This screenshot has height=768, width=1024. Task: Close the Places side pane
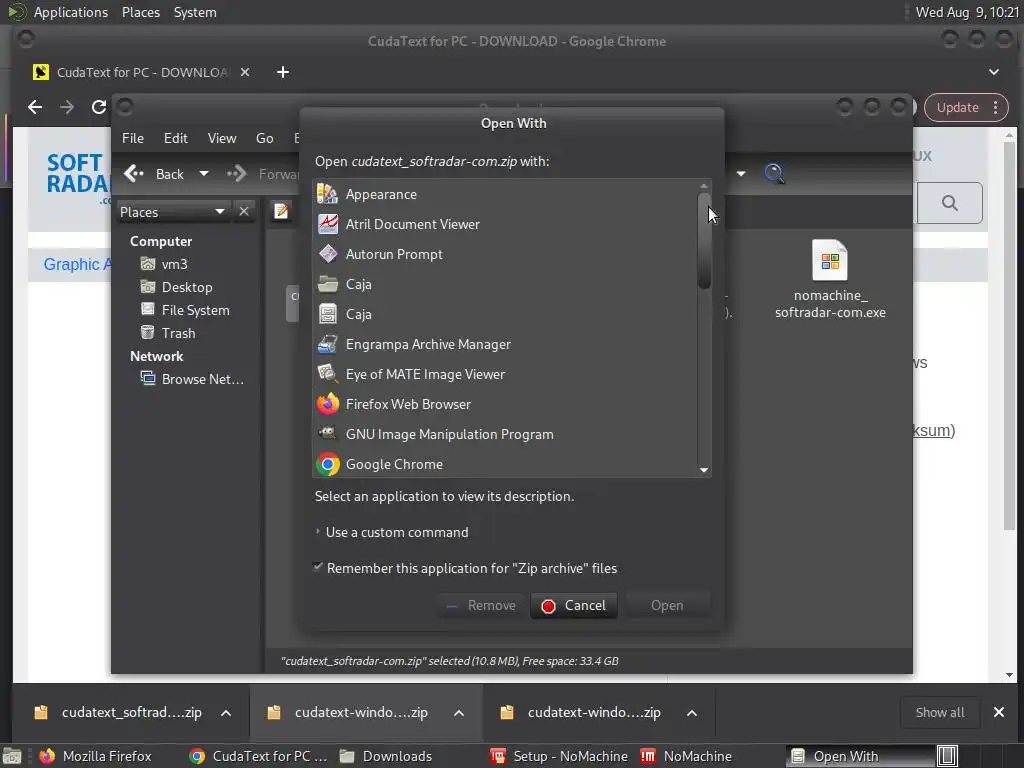coord(244,211)
